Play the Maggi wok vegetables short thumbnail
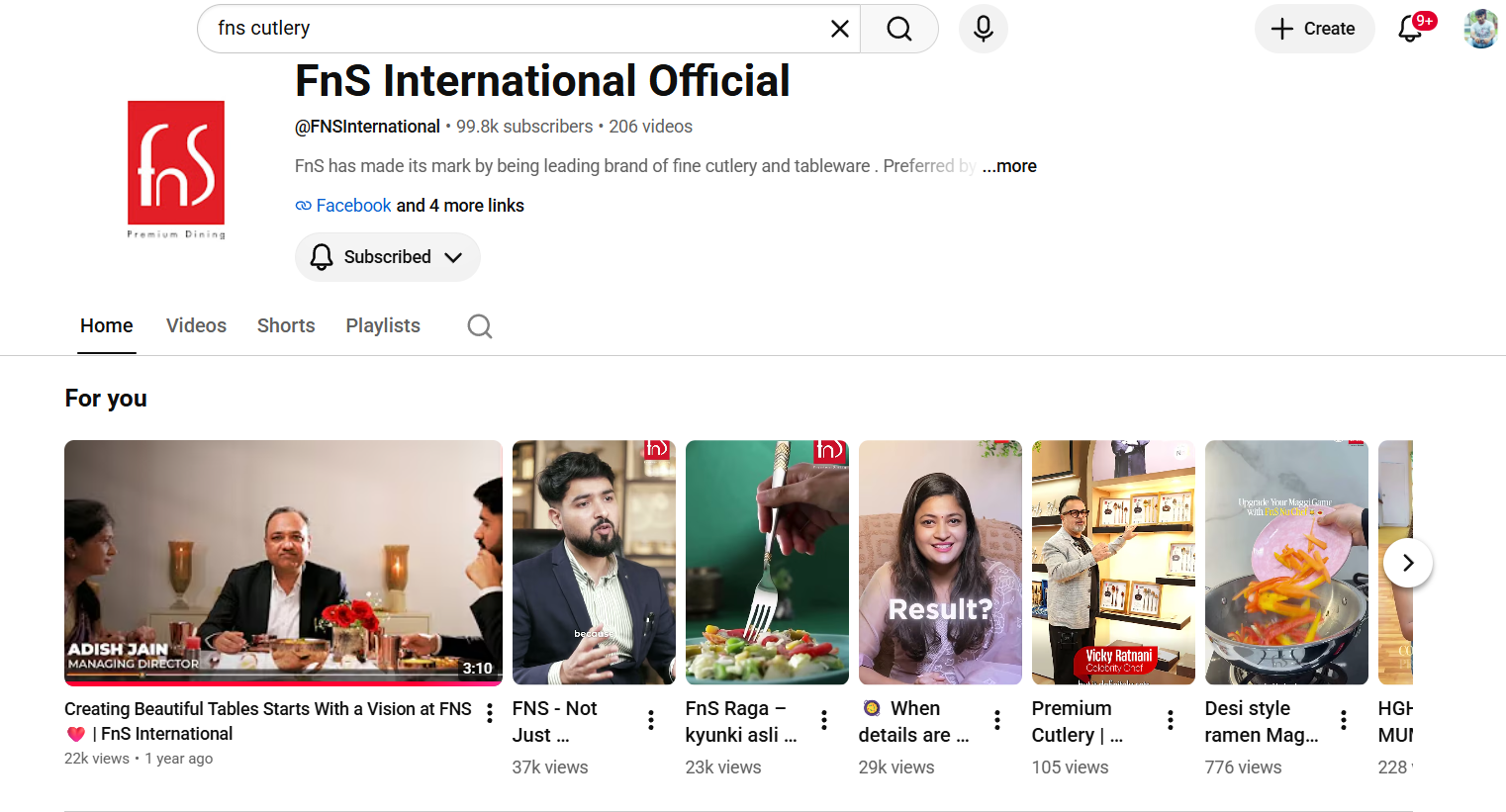Viewport: 1506px width, 812px height. click(x=1286, y=563)
